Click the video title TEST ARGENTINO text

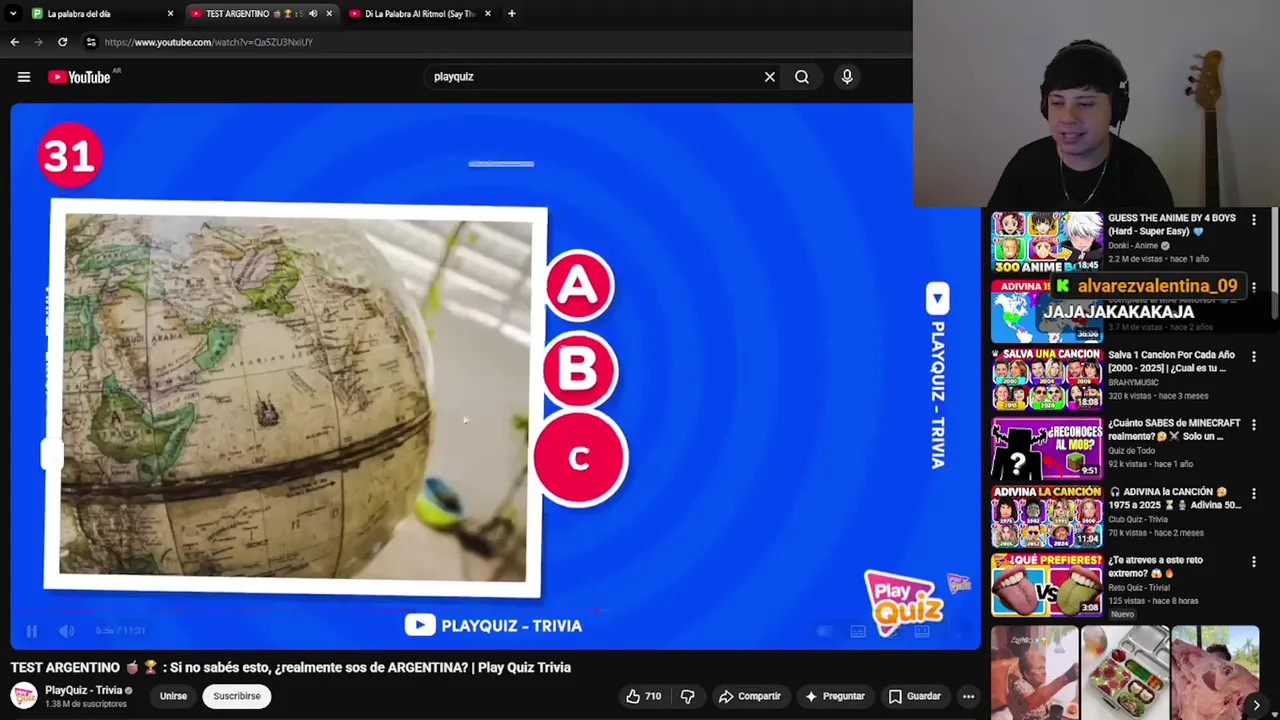(291, 667)
